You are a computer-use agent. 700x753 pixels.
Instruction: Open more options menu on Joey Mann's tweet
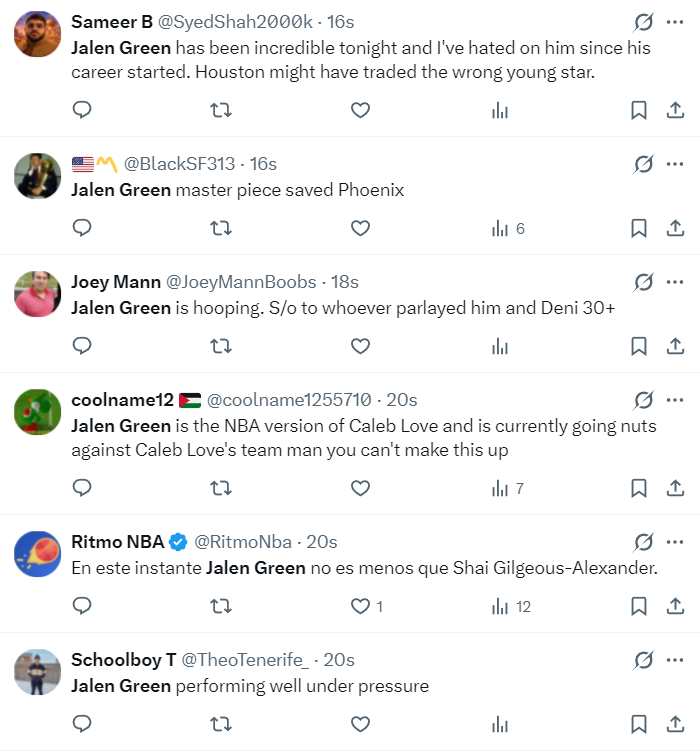[675, 282]
